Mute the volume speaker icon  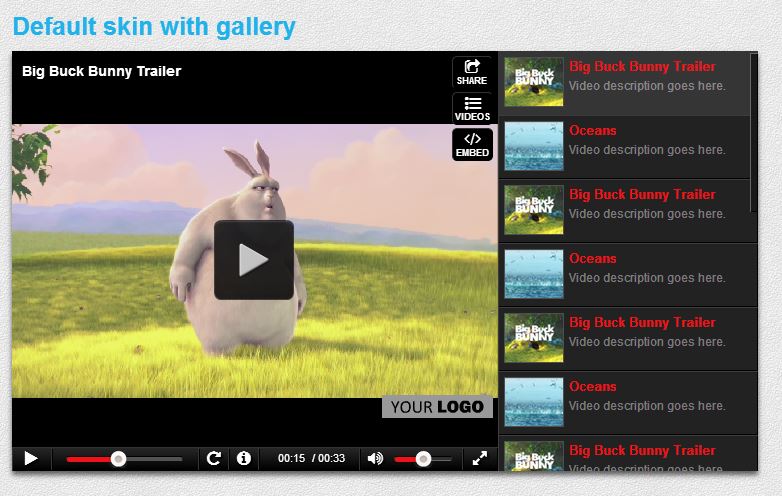375,458
